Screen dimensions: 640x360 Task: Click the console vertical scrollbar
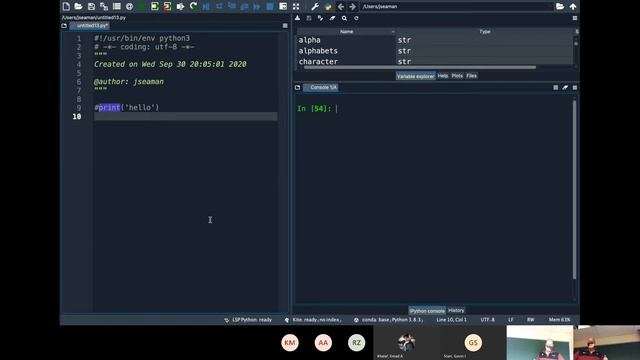pos(575,190)
